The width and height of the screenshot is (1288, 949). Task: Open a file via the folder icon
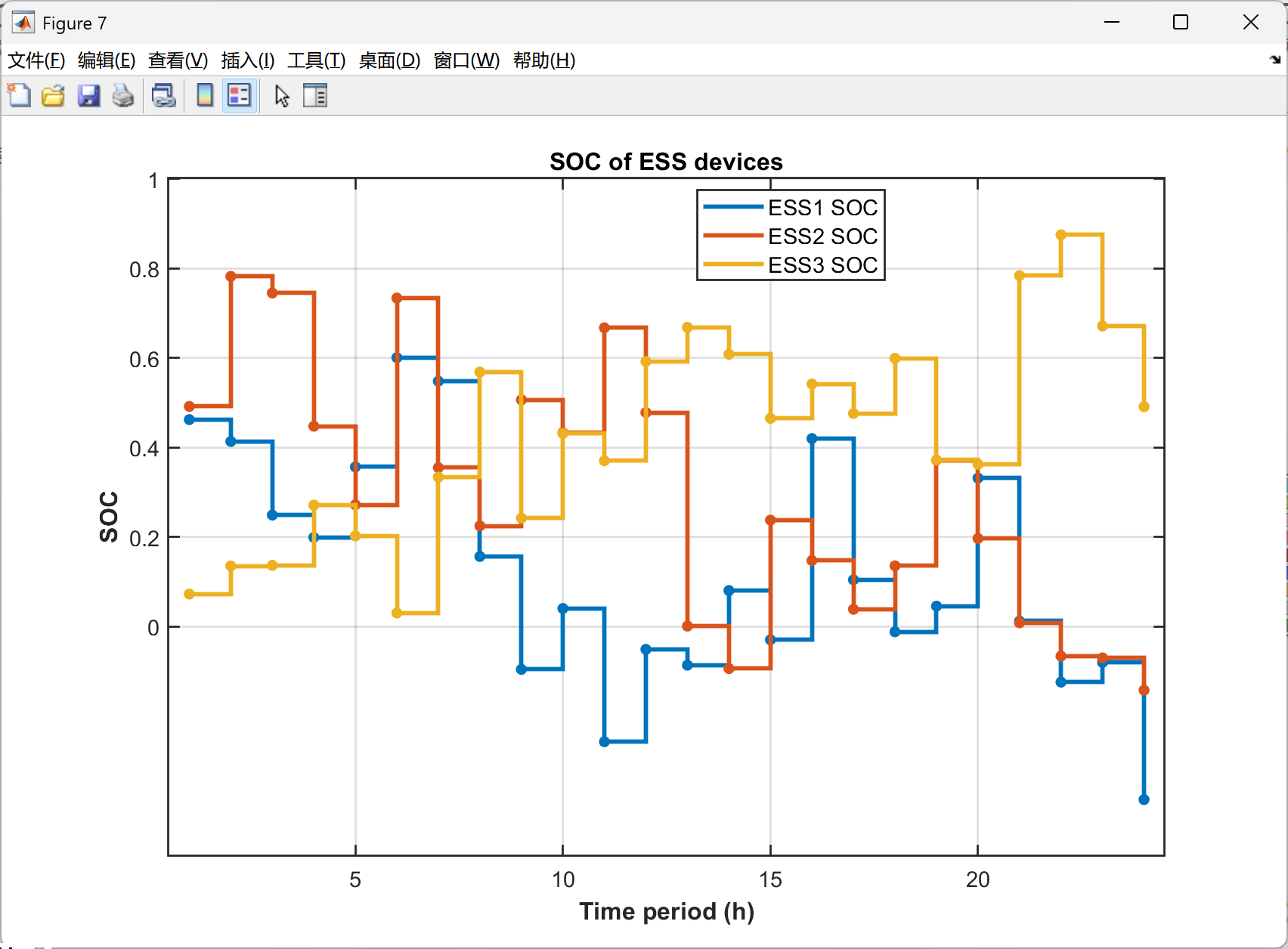point(53,96)
